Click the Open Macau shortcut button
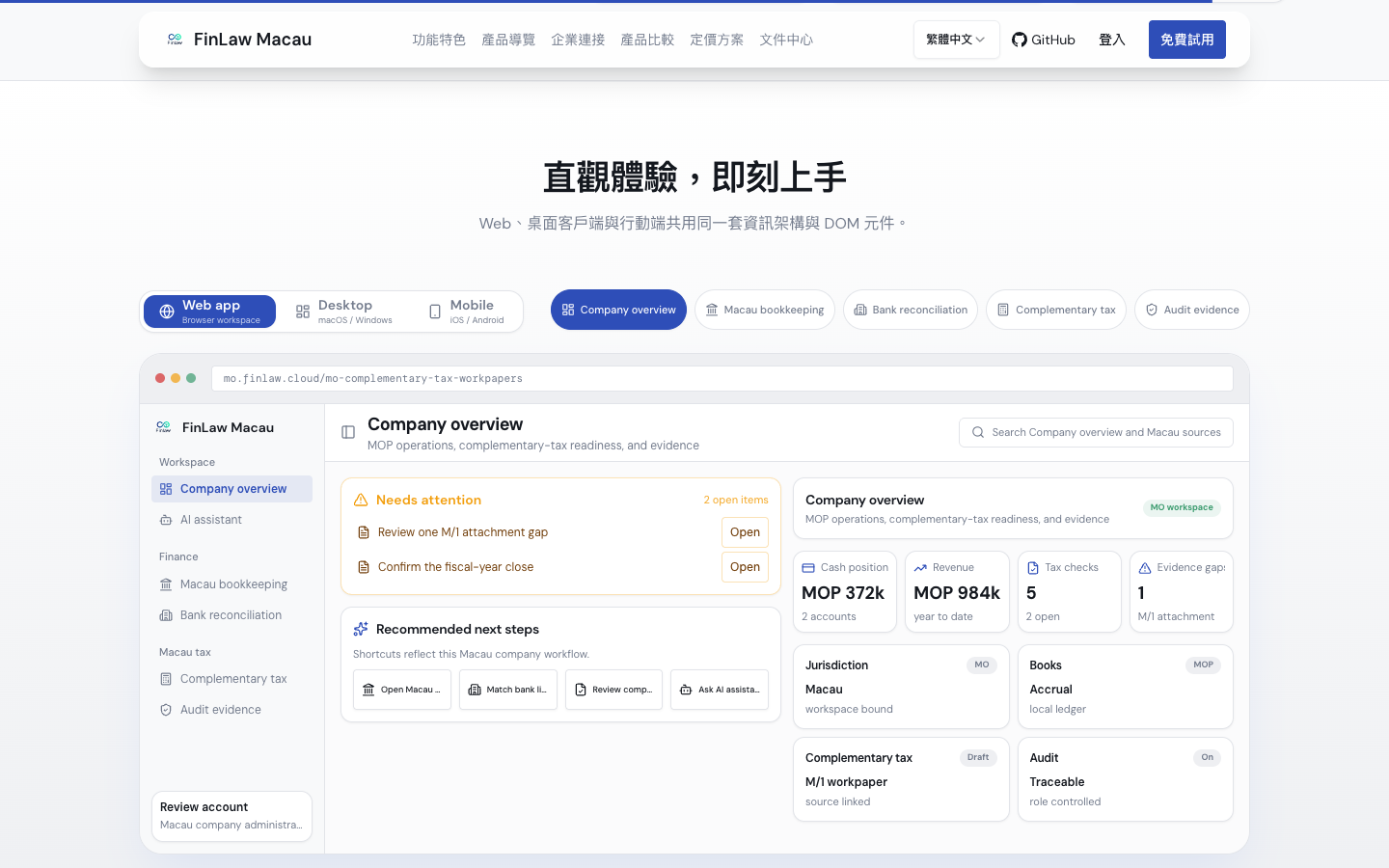Image resolution: width=1389 pixels, height=868 pixels. 402,690
